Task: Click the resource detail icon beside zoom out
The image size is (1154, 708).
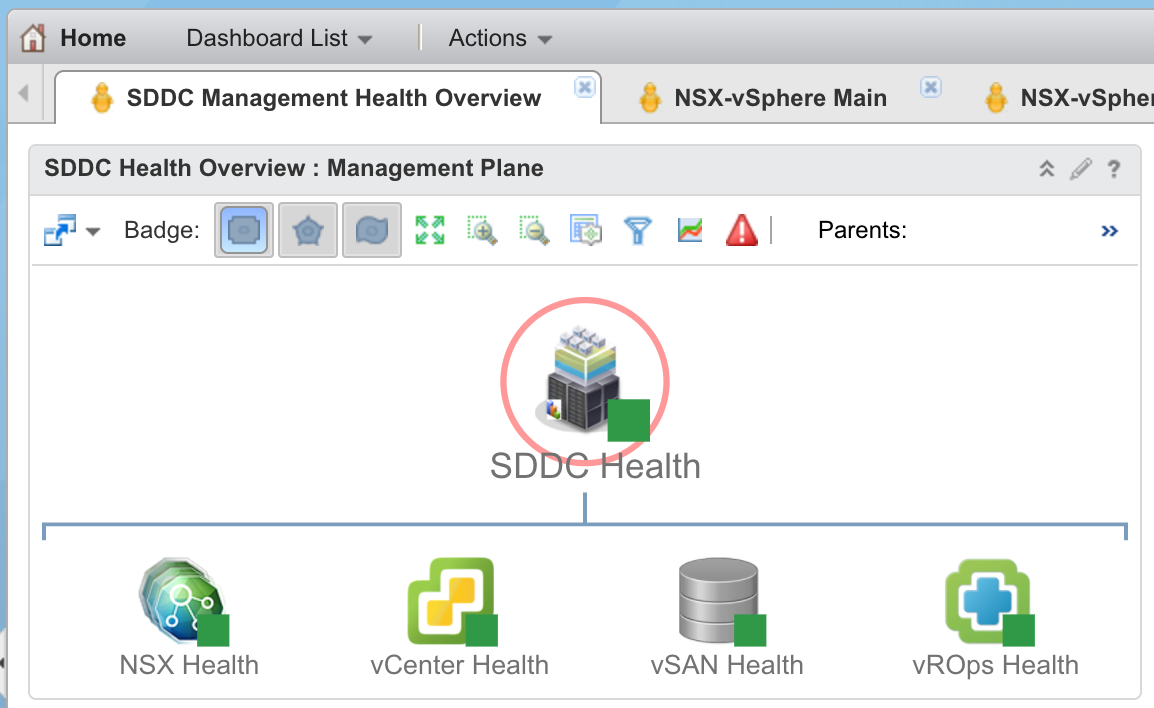Action: [585, 231]
